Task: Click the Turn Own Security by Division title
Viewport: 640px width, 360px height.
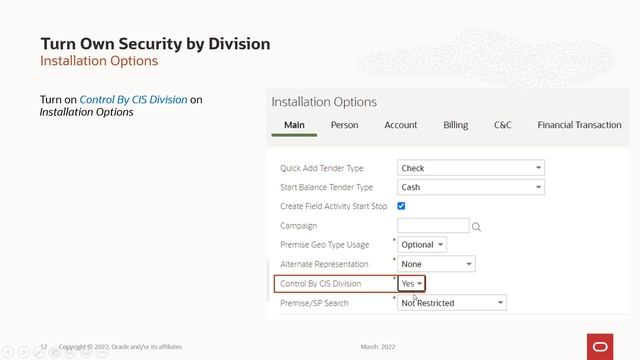Action: (156, 44)
